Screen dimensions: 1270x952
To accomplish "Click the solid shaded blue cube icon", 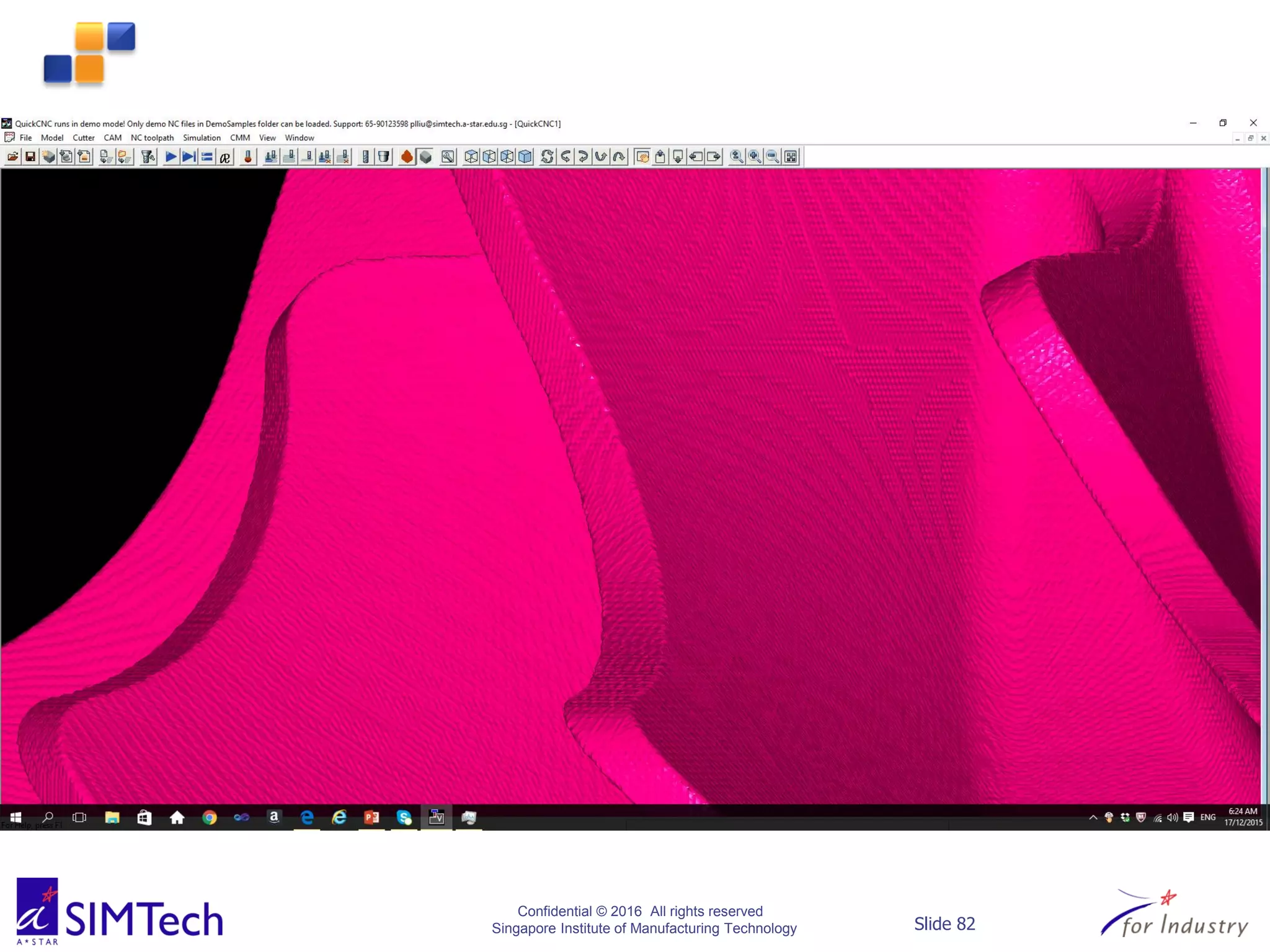I will 525,157.
